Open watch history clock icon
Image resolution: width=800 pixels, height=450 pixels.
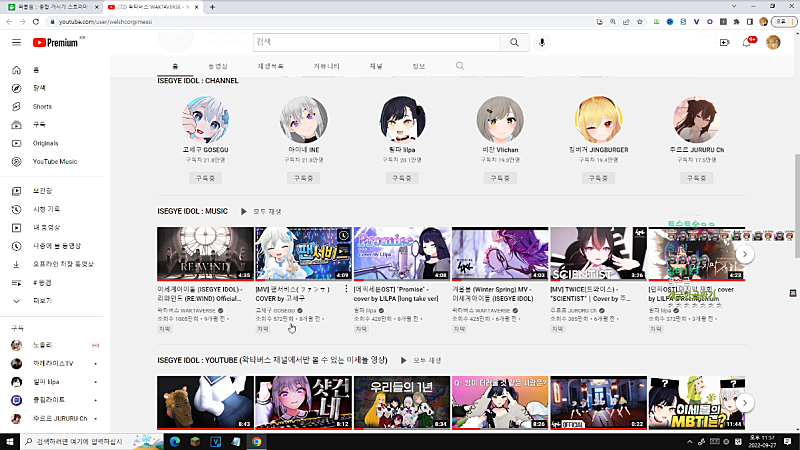coord(16,209)
